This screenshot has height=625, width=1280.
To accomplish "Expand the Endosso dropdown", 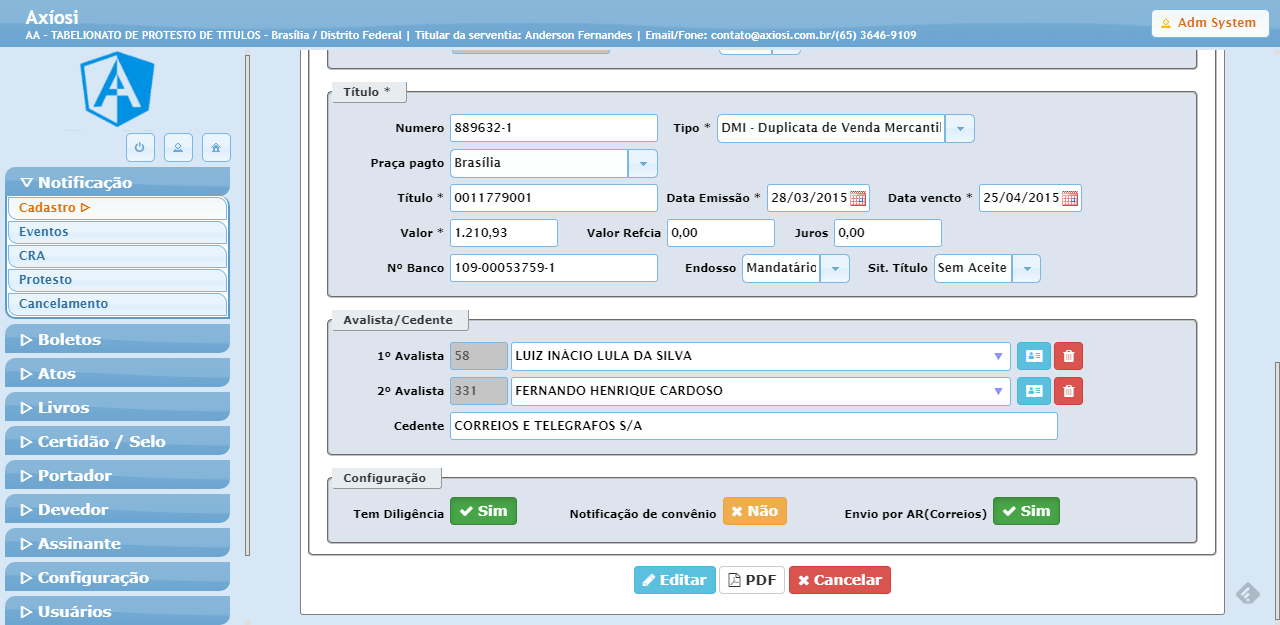I will pyautogui.click(x=834, y=268).
